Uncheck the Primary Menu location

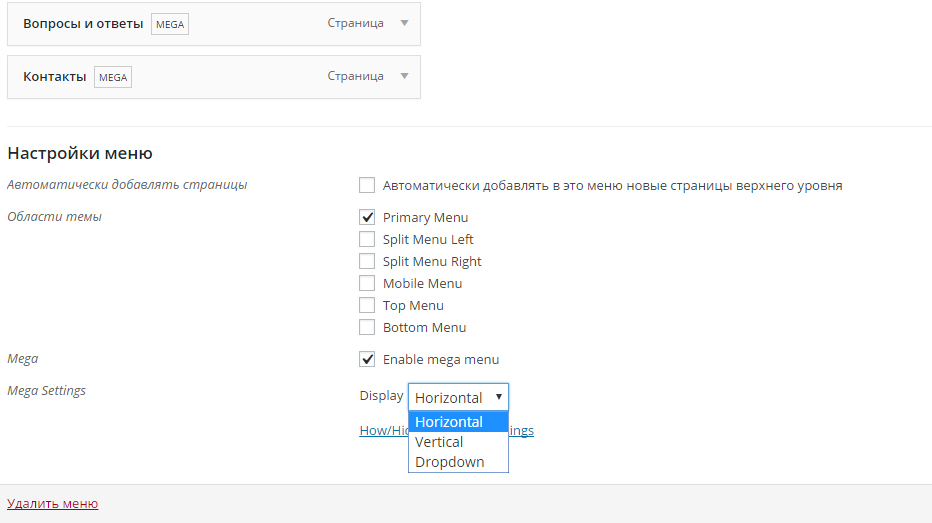(x=367, y=217)
